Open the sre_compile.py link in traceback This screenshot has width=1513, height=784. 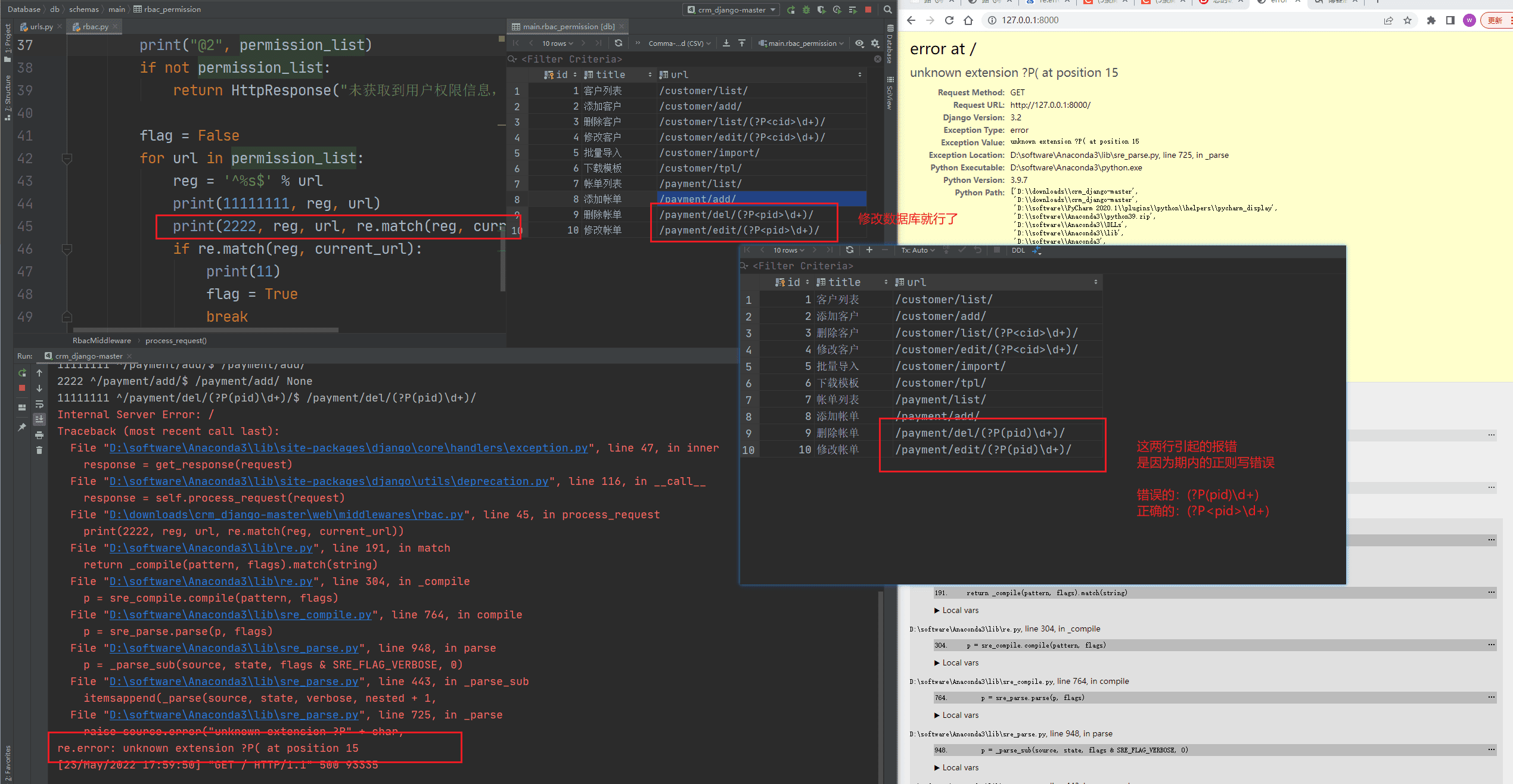[240, 614]
